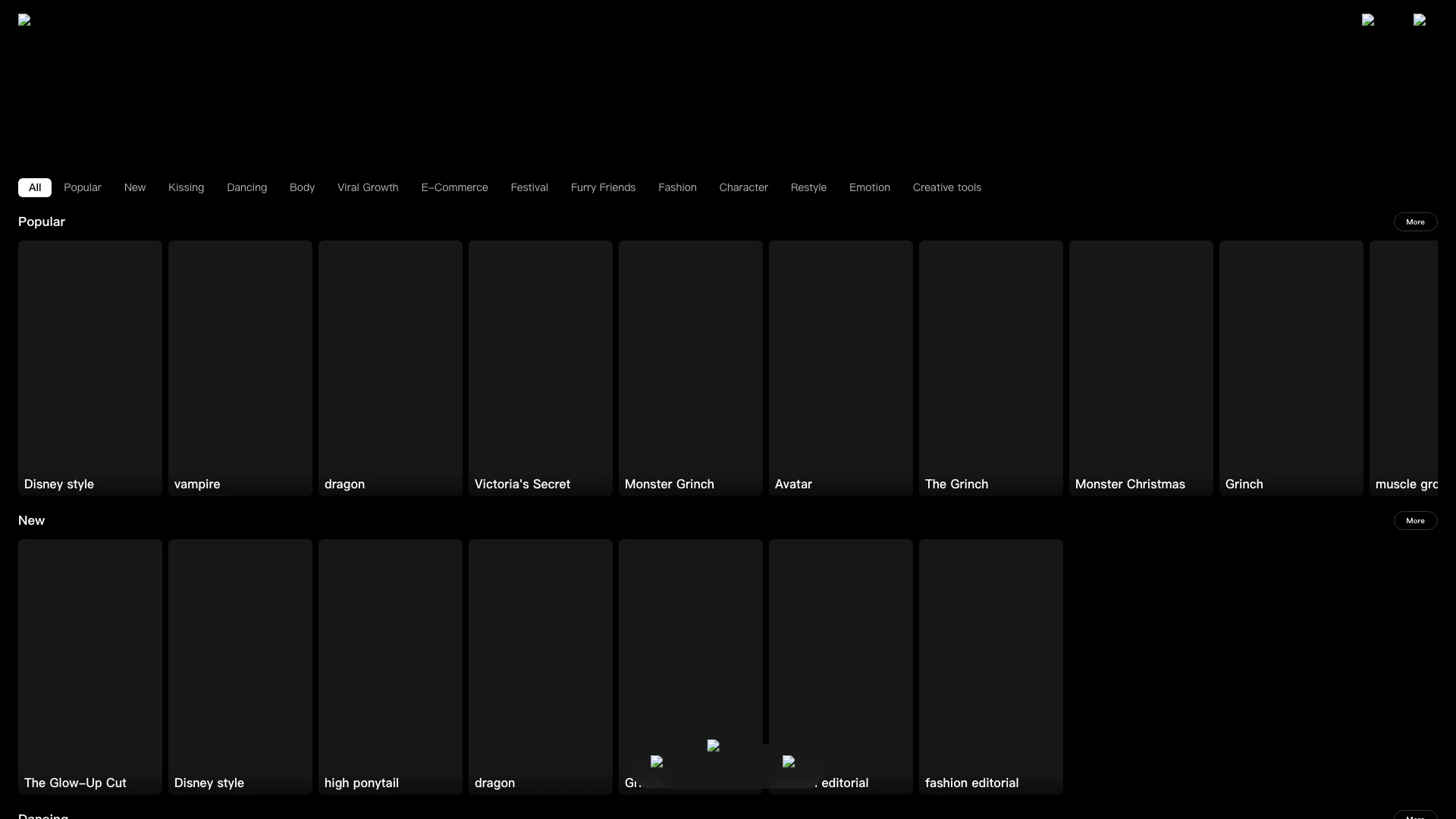Switch to the Kissing category tab
Viewport: 1456px width, 819px height.
click(186, 187)
